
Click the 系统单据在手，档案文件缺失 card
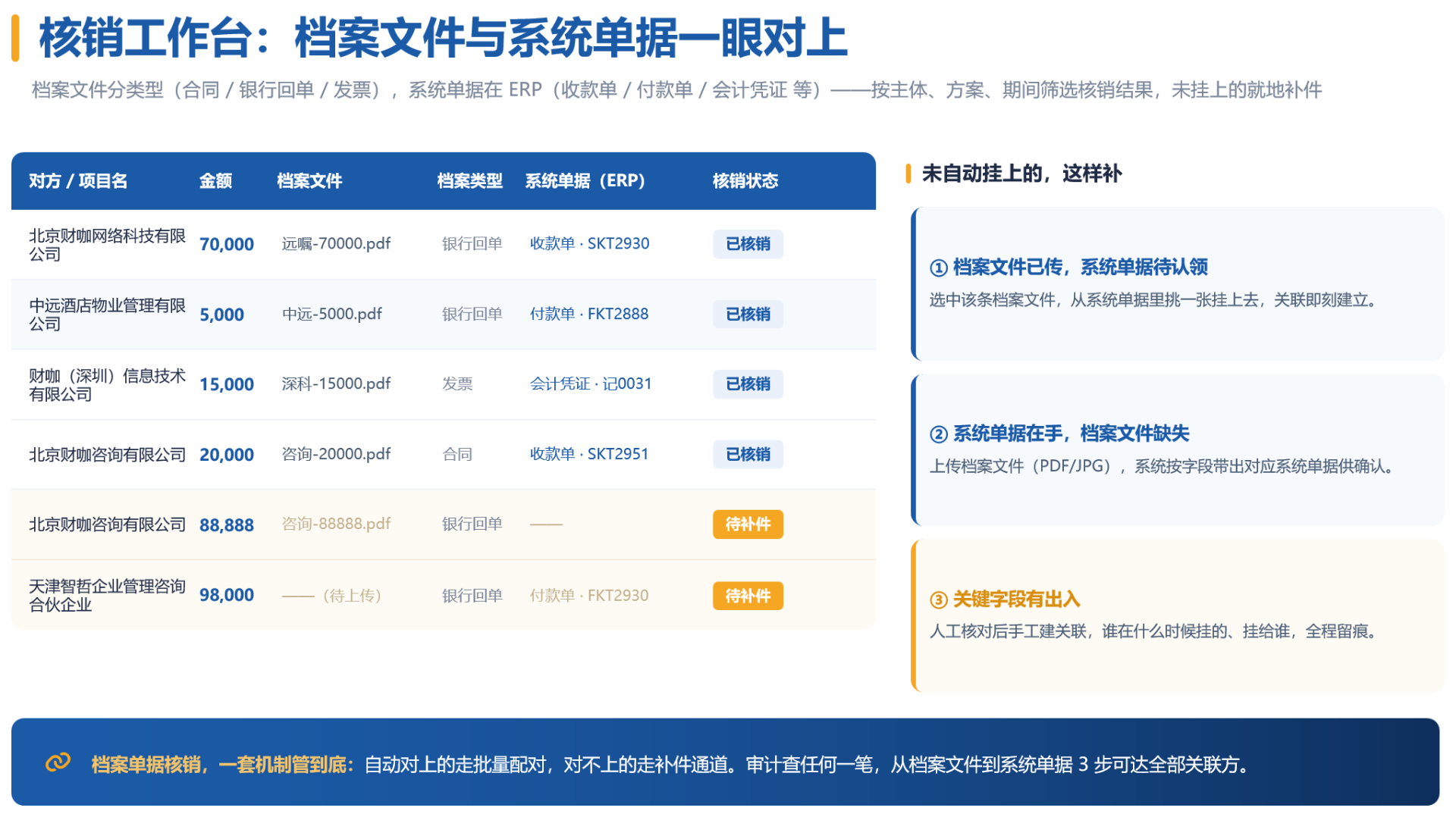(1178, 450)
